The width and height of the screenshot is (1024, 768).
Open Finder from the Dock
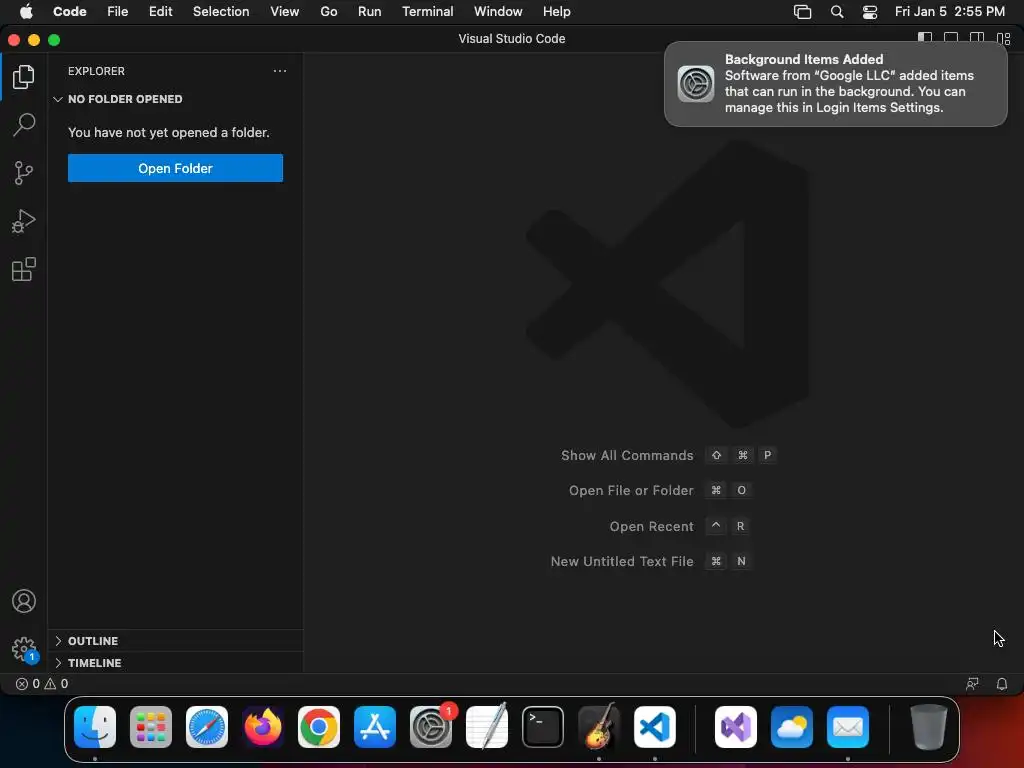95,727
